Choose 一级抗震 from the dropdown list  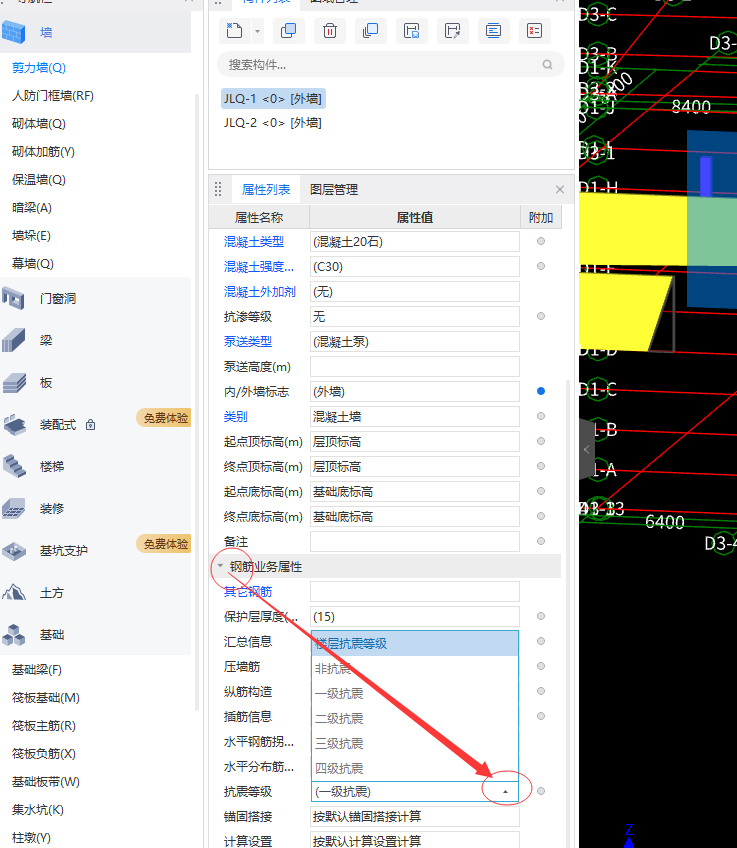click(415, 693)
